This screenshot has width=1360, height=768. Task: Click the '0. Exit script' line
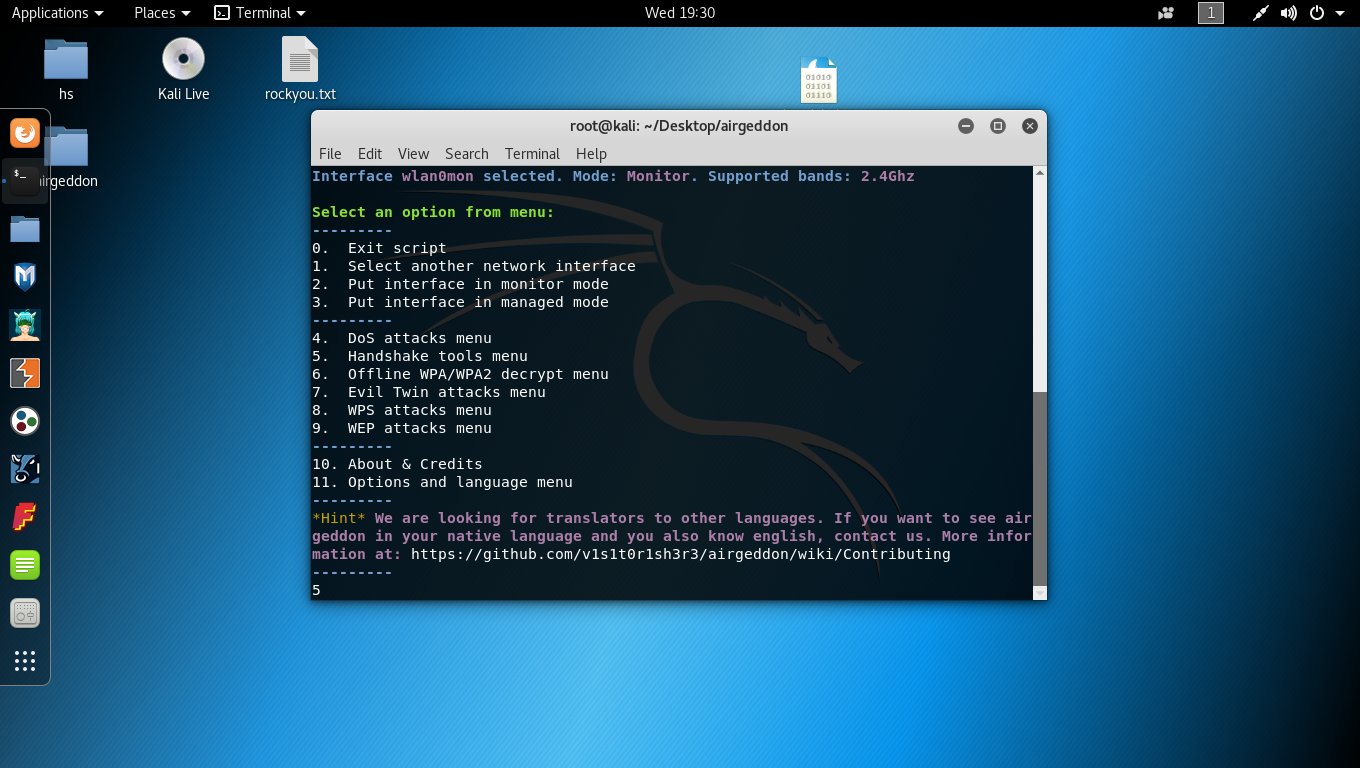tap(379, 248)
